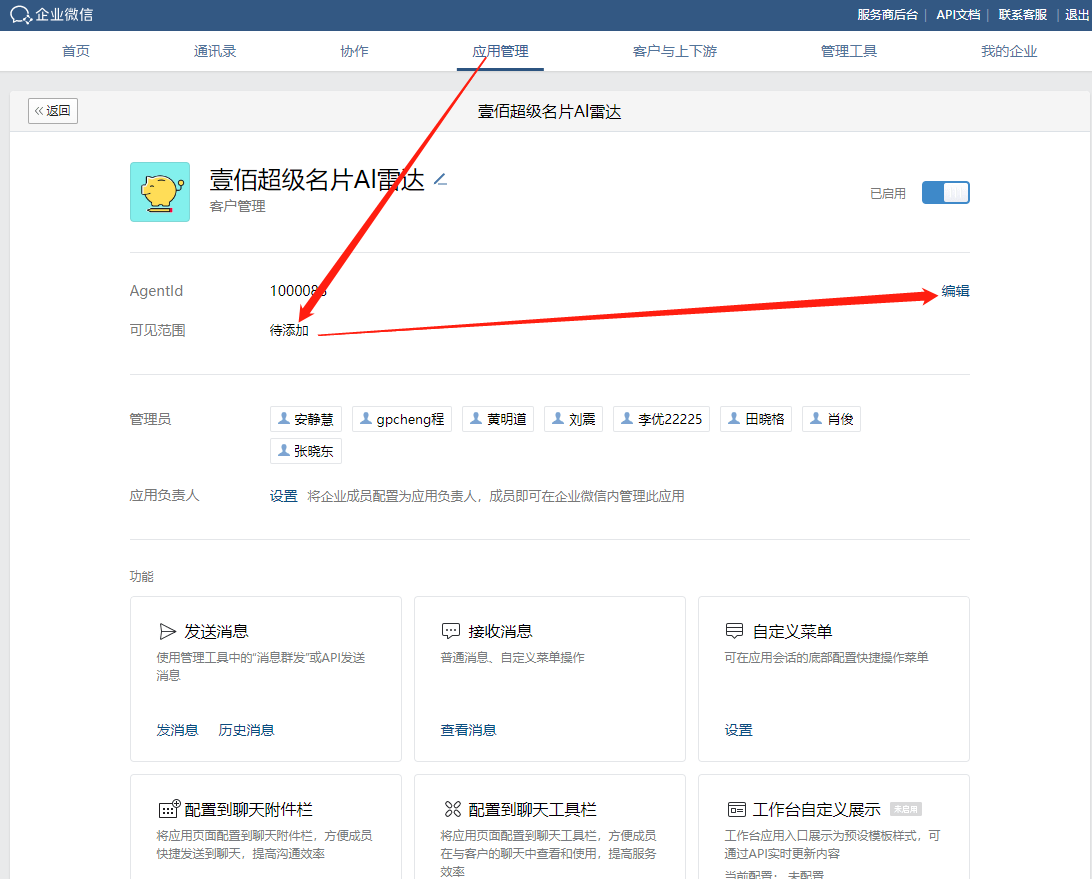Viewport: 1092px width, 879px height.
Task: Click the 配置到聊天附件栏 icon
Action: [x=169, y=809]
